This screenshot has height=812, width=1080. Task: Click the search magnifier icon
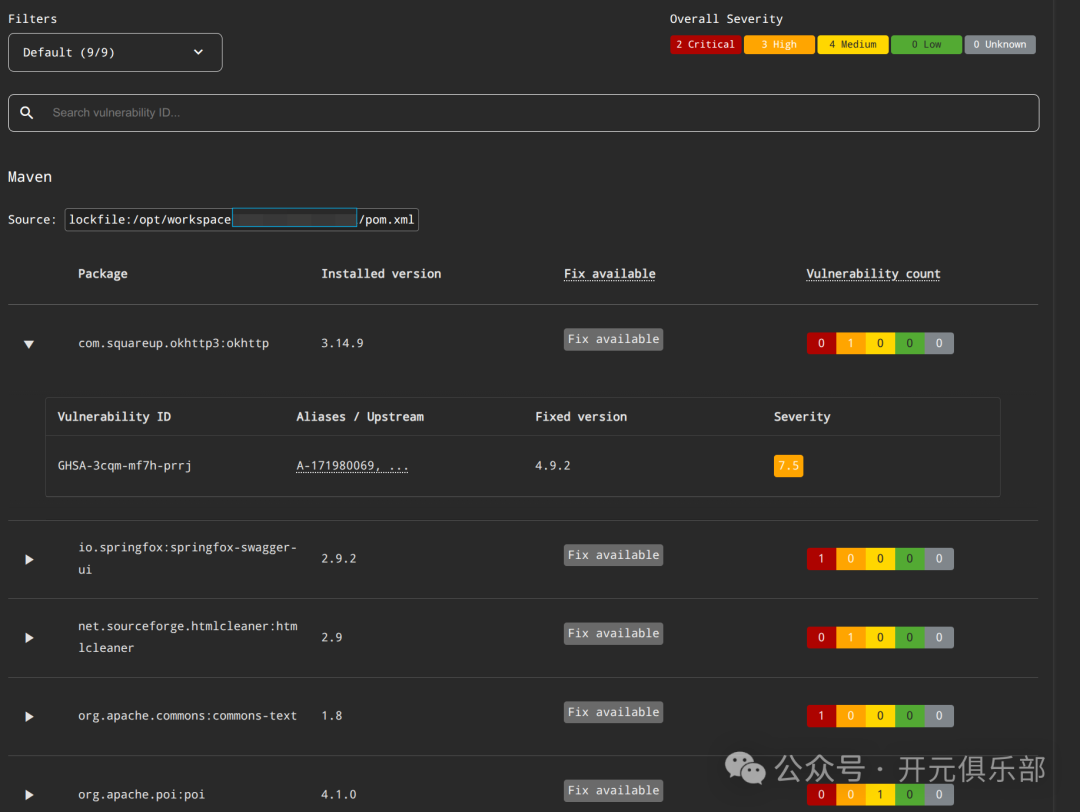click(27, 112)
